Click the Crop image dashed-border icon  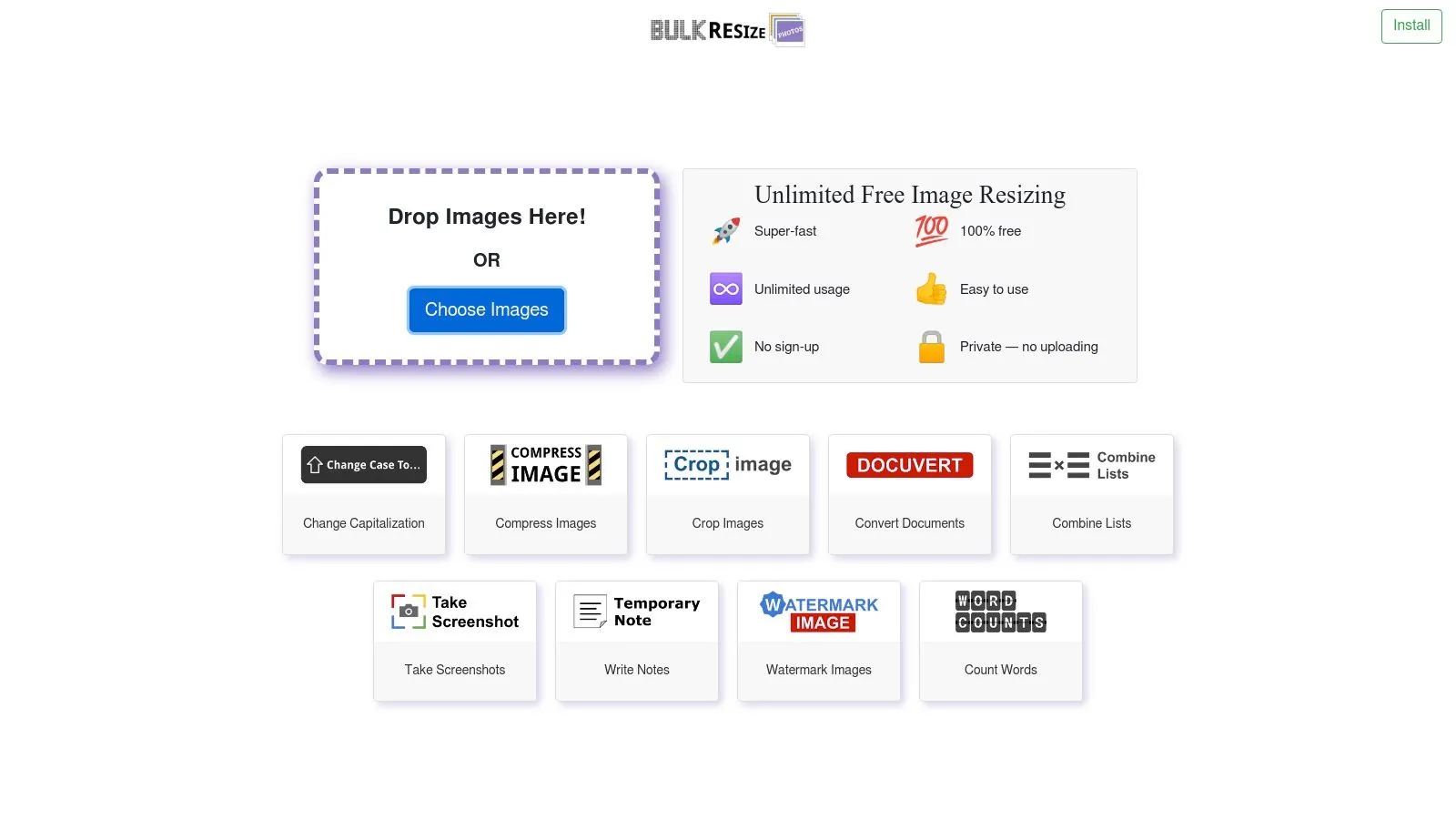tap(727, 464)
